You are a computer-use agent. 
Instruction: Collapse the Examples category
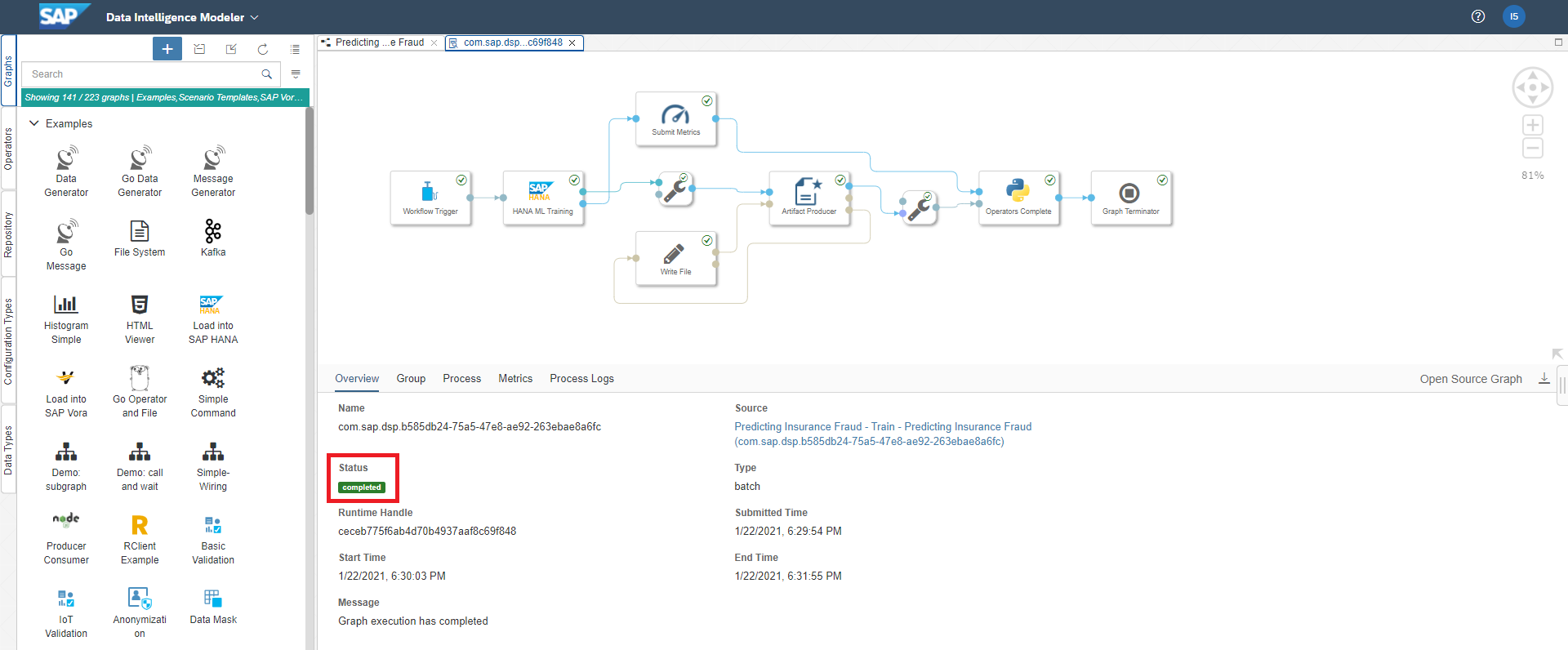point(34,123)
